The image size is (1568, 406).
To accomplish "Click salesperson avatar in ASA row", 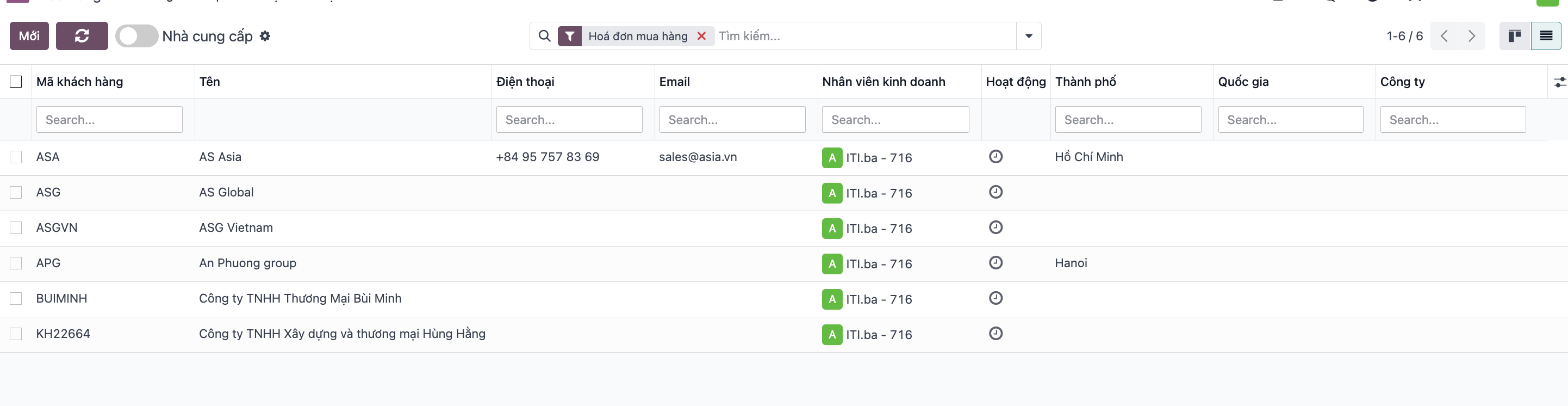I will coord(832,157).
